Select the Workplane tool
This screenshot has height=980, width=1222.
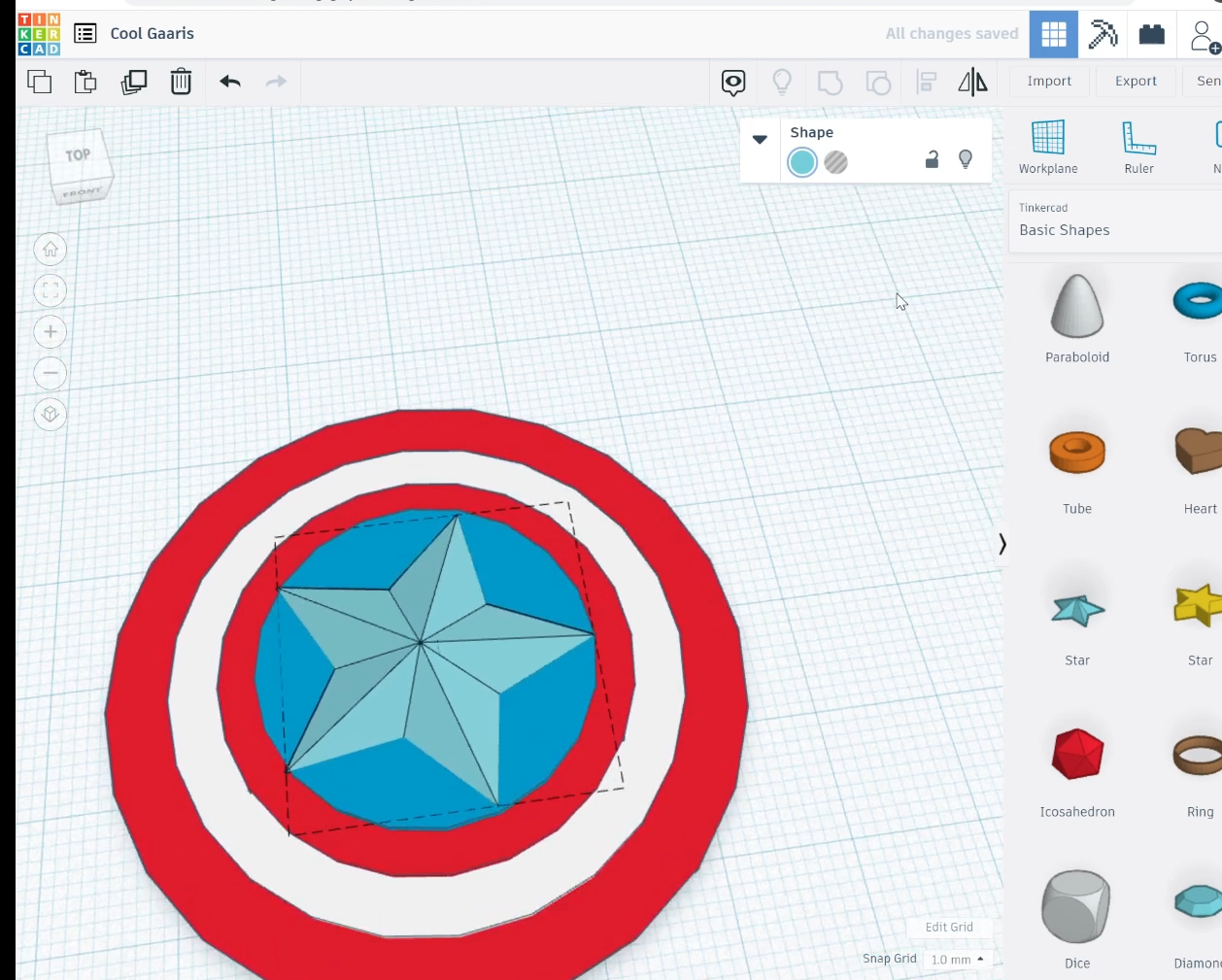(1048, 147)
